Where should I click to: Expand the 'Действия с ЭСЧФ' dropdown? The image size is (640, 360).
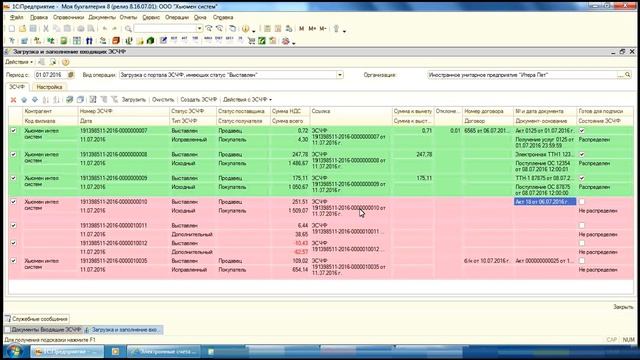pos(247,100)
